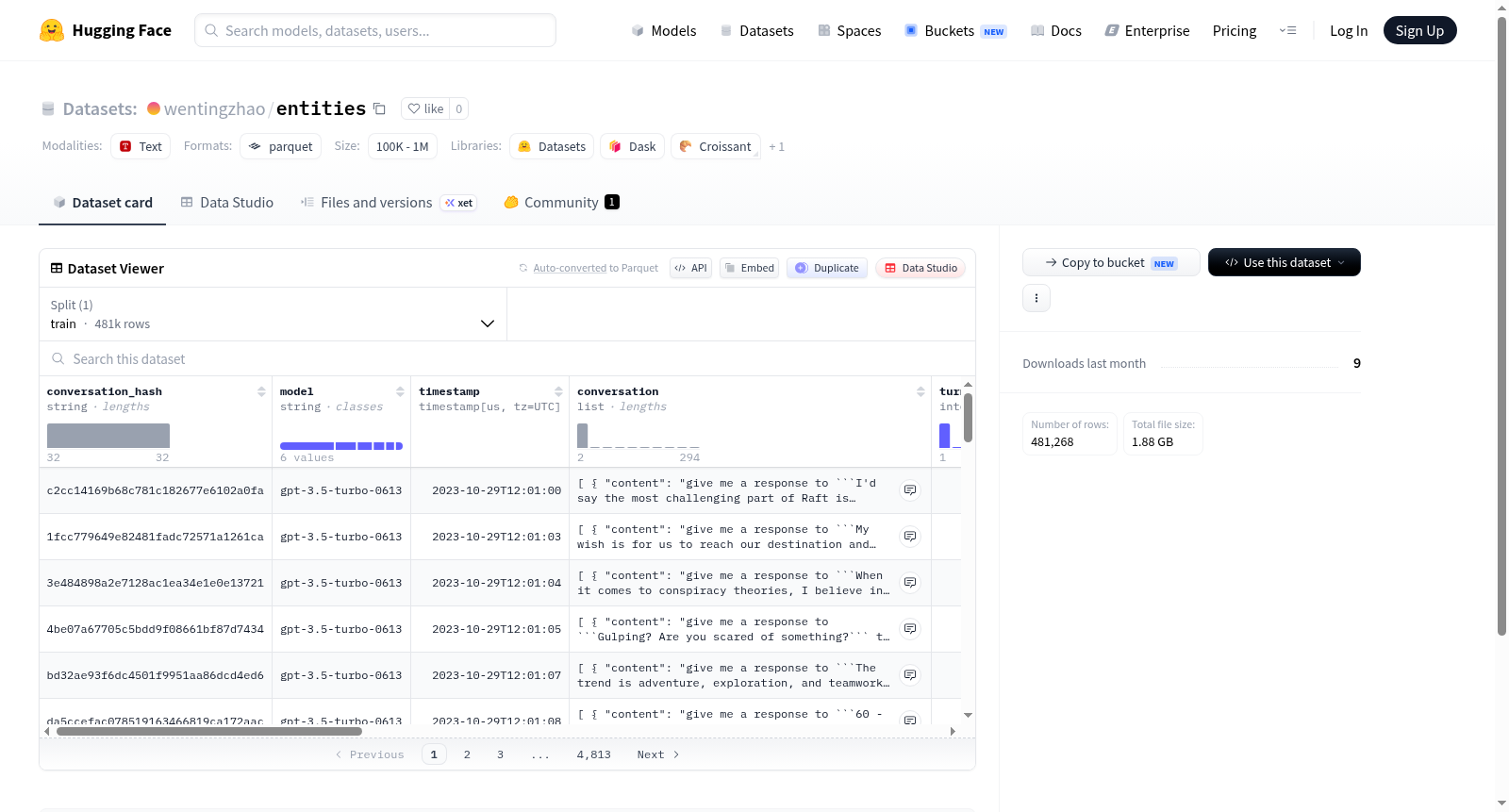Image resolution: width=1509 pixels, height=812 pixels.
Task: Sort by conversation column arrows
Action: 920,391
